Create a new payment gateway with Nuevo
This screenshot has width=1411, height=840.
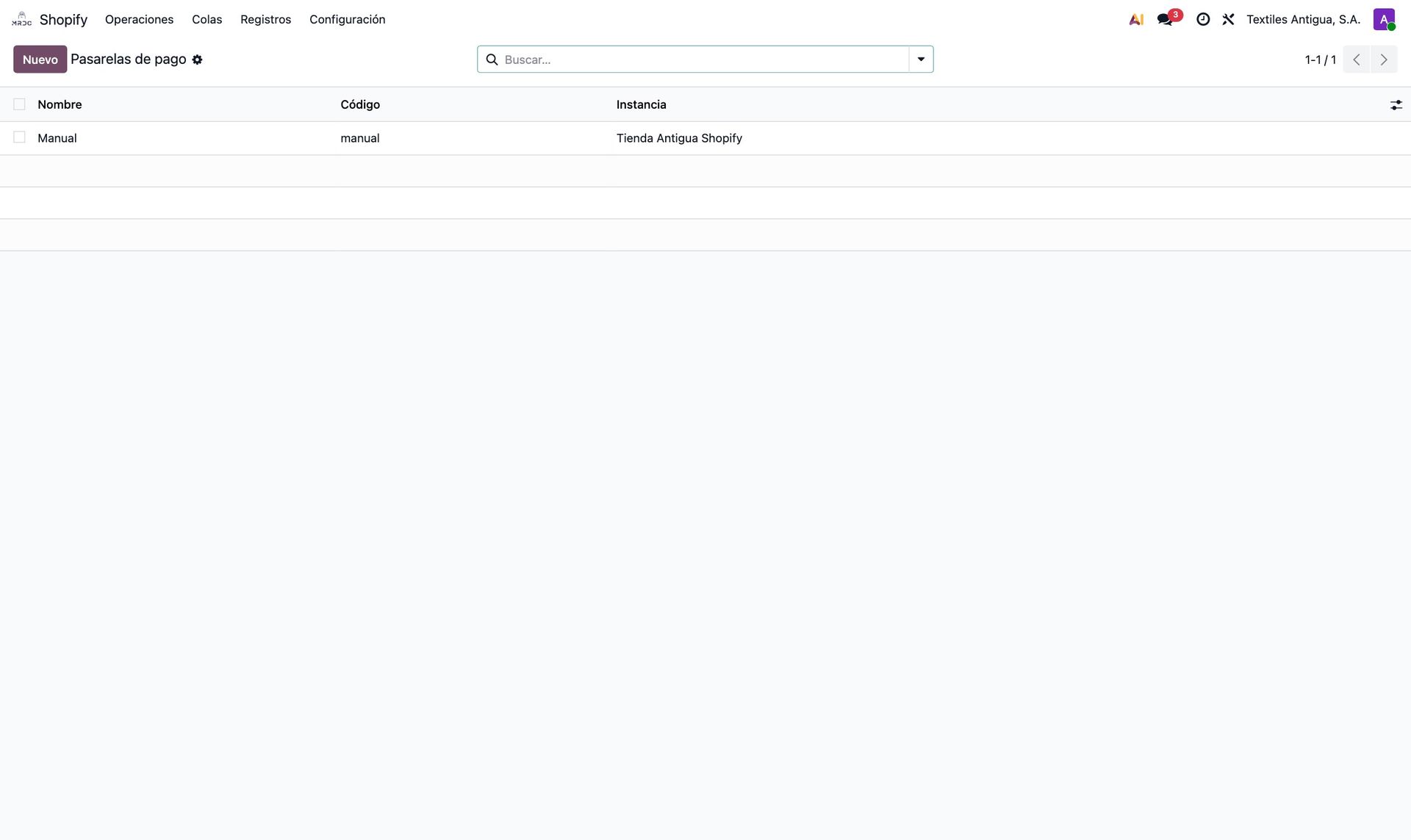click(x=40, y=60)
